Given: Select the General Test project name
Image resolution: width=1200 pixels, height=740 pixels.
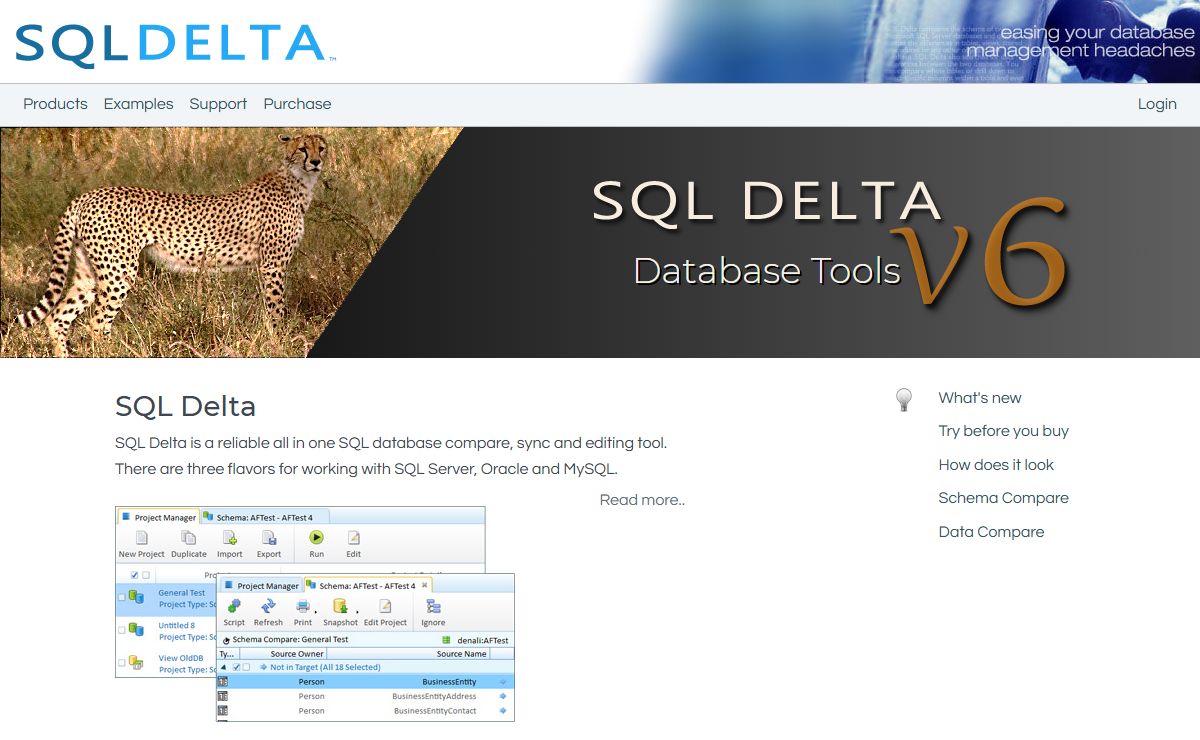Looking at the screenshot, I should click(182, 593).
